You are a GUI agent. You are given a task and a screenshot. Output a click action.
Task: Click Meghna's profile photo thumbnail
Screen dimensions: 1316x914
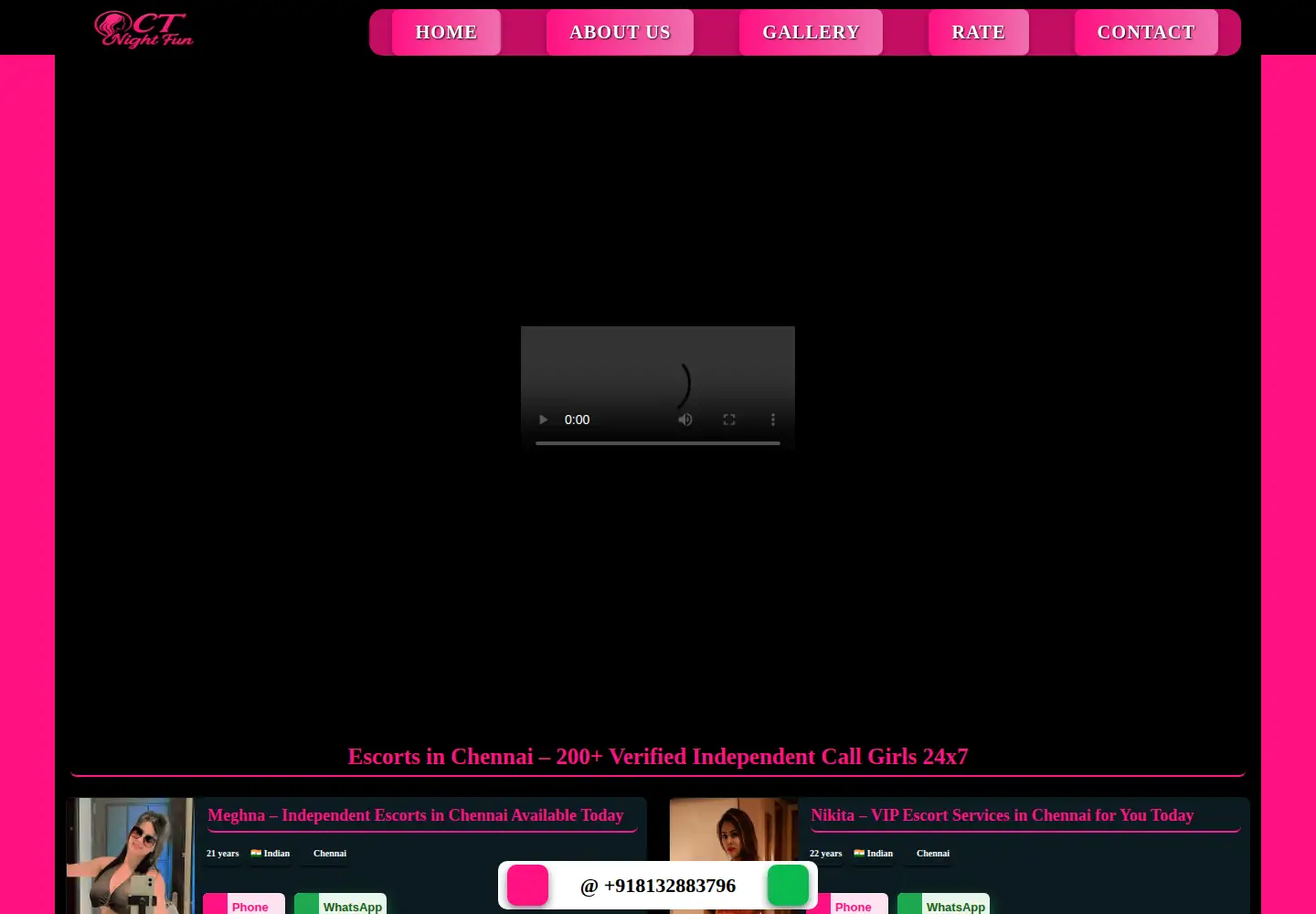[130, 856]
